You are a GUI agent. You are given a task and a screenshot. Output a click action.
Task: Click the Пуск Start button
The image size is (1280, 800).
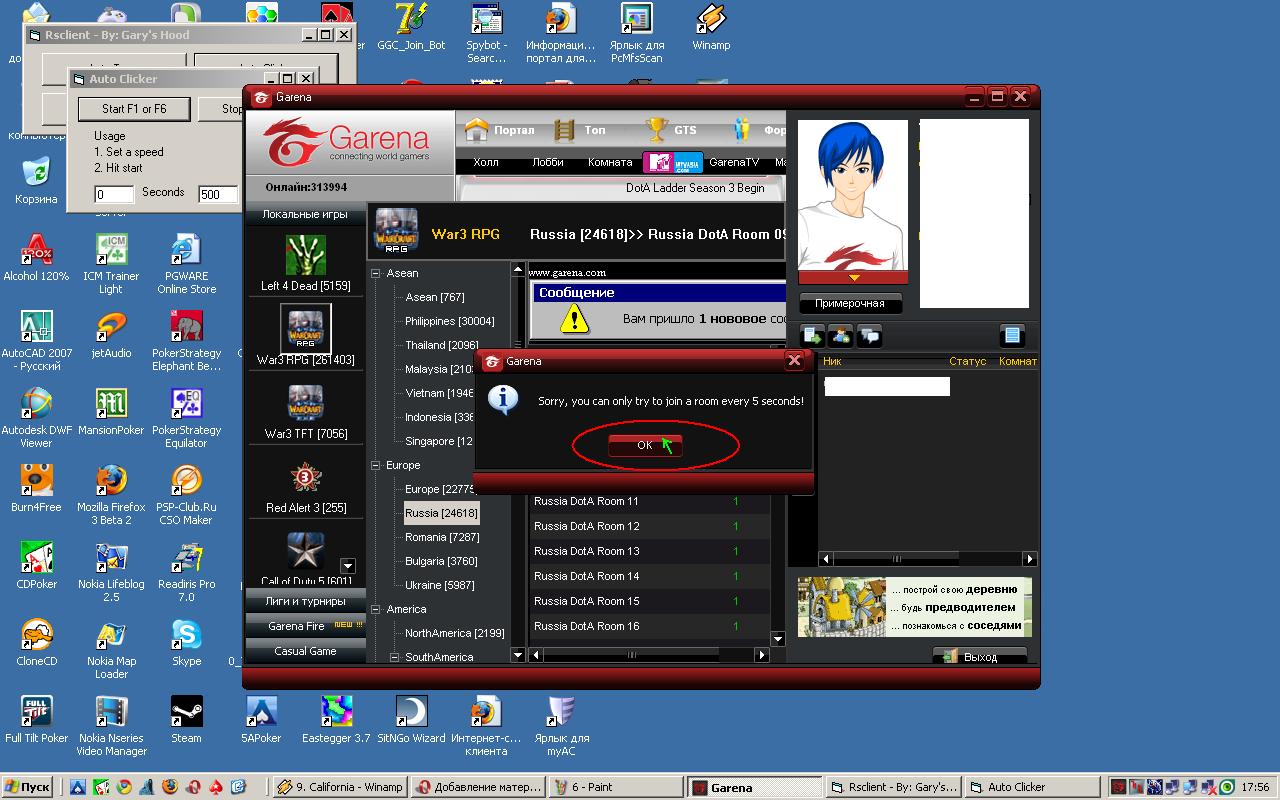pos(28,787)
